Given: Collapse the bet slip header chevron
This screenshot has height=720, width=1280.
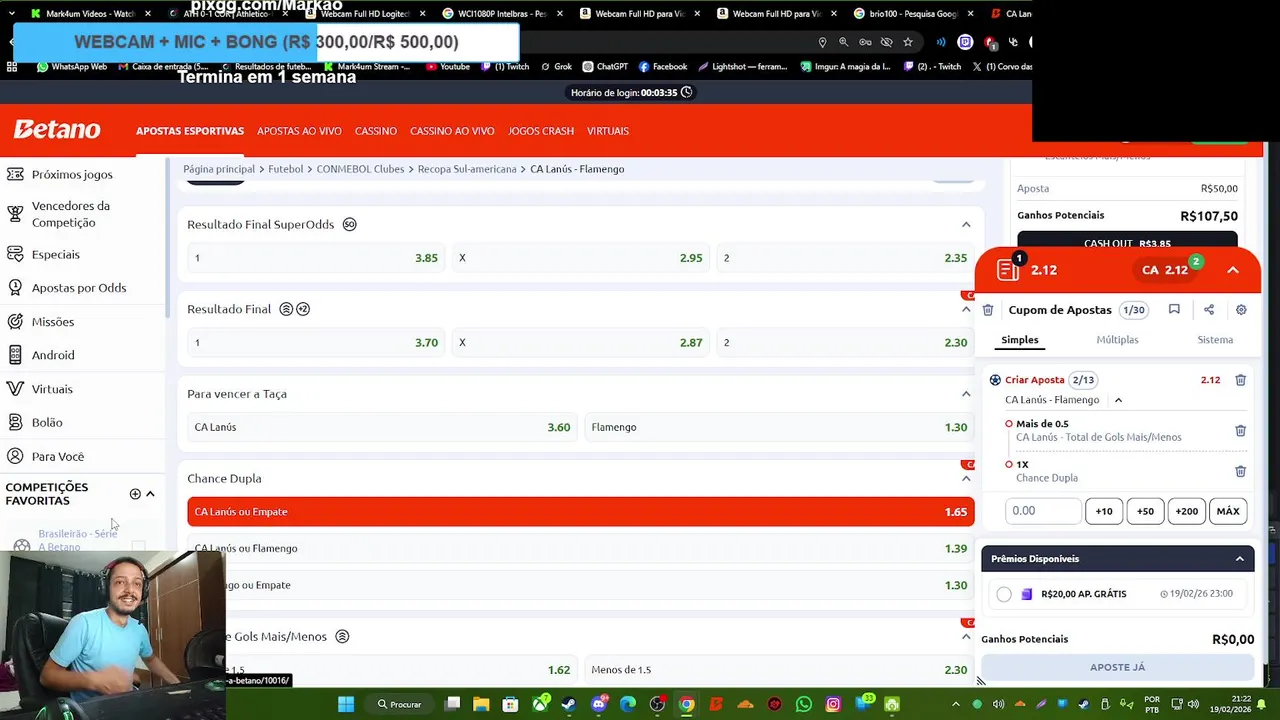Looking at the screenshot, I should pyautogui.click(x=1233, y=270).
